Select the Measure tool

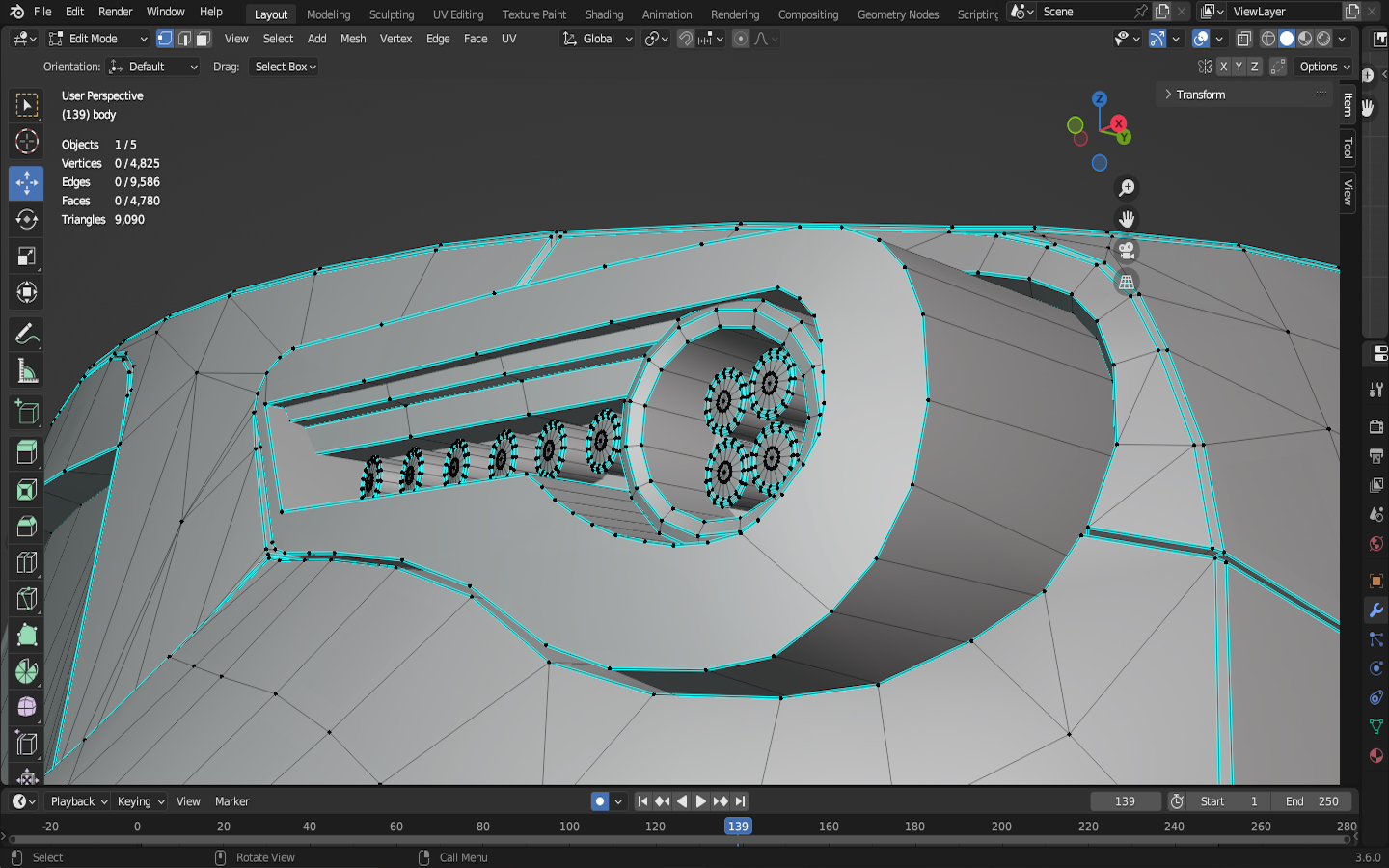(x=27, y=372)
